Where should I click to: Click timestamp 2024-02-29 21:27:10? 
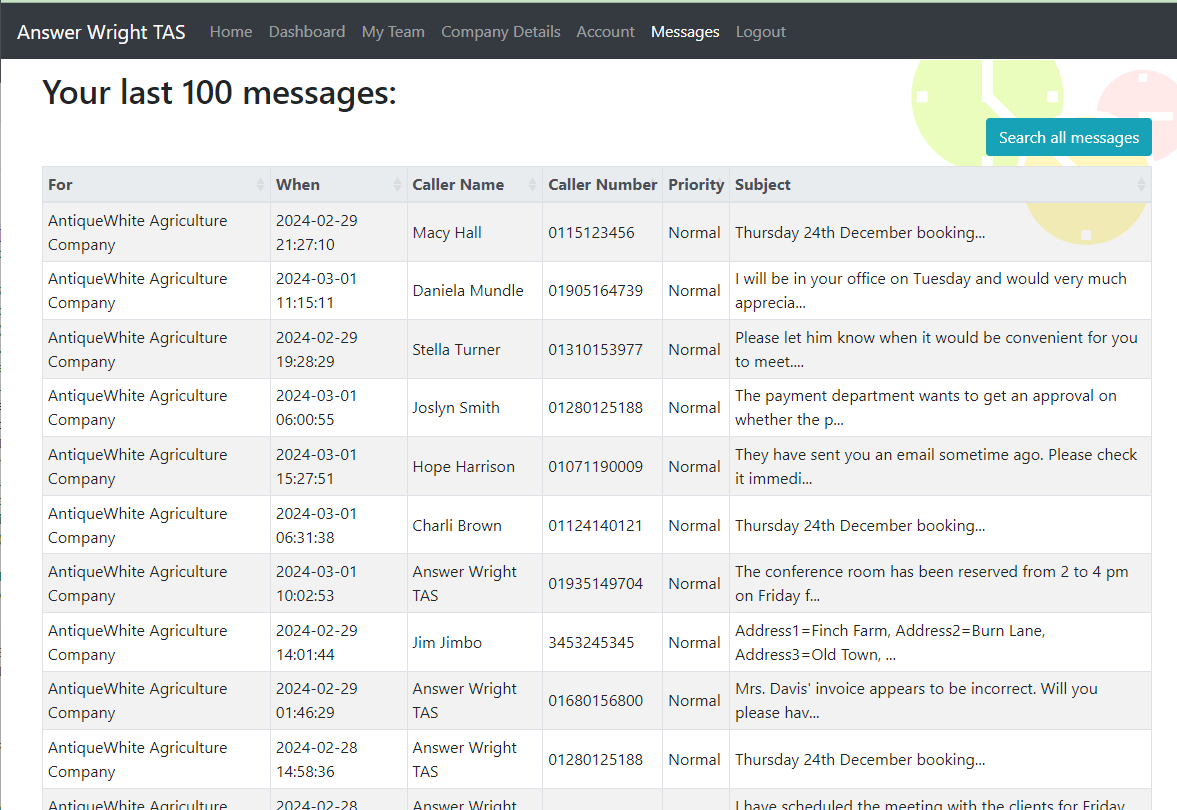[317, 233]
